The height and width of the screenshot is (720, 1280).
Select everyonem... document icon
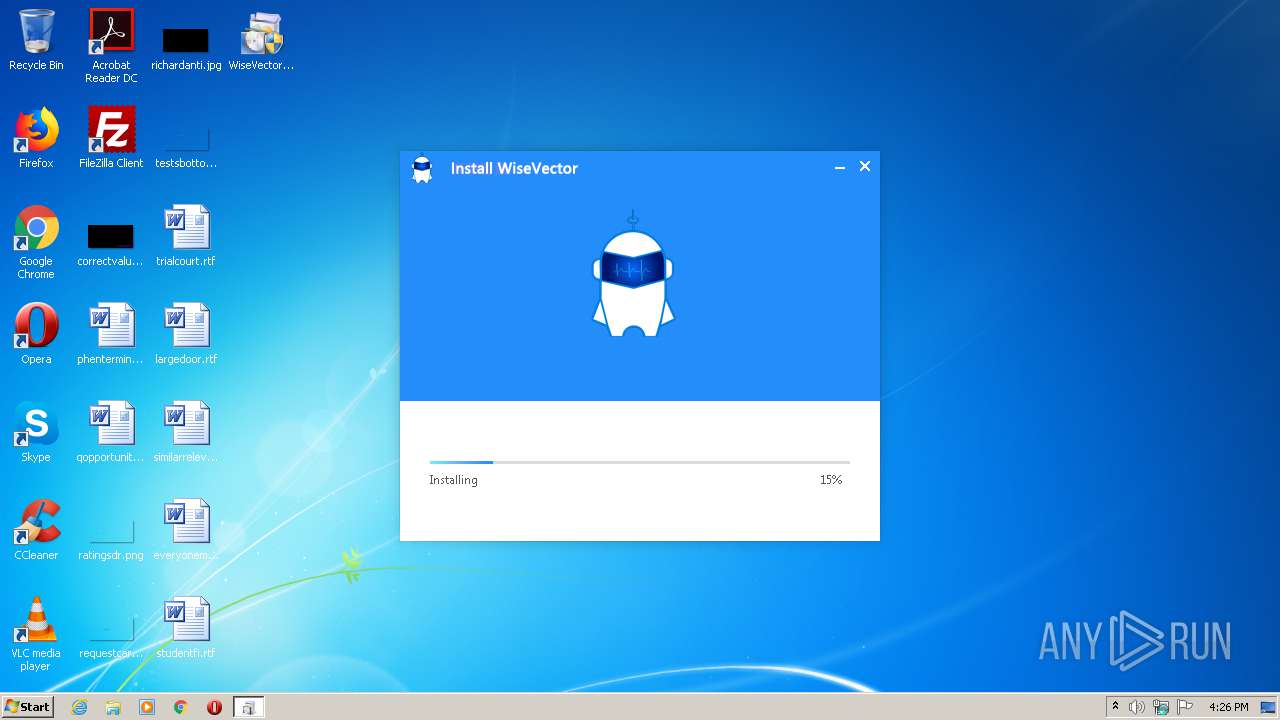click(x=186, y=530)
